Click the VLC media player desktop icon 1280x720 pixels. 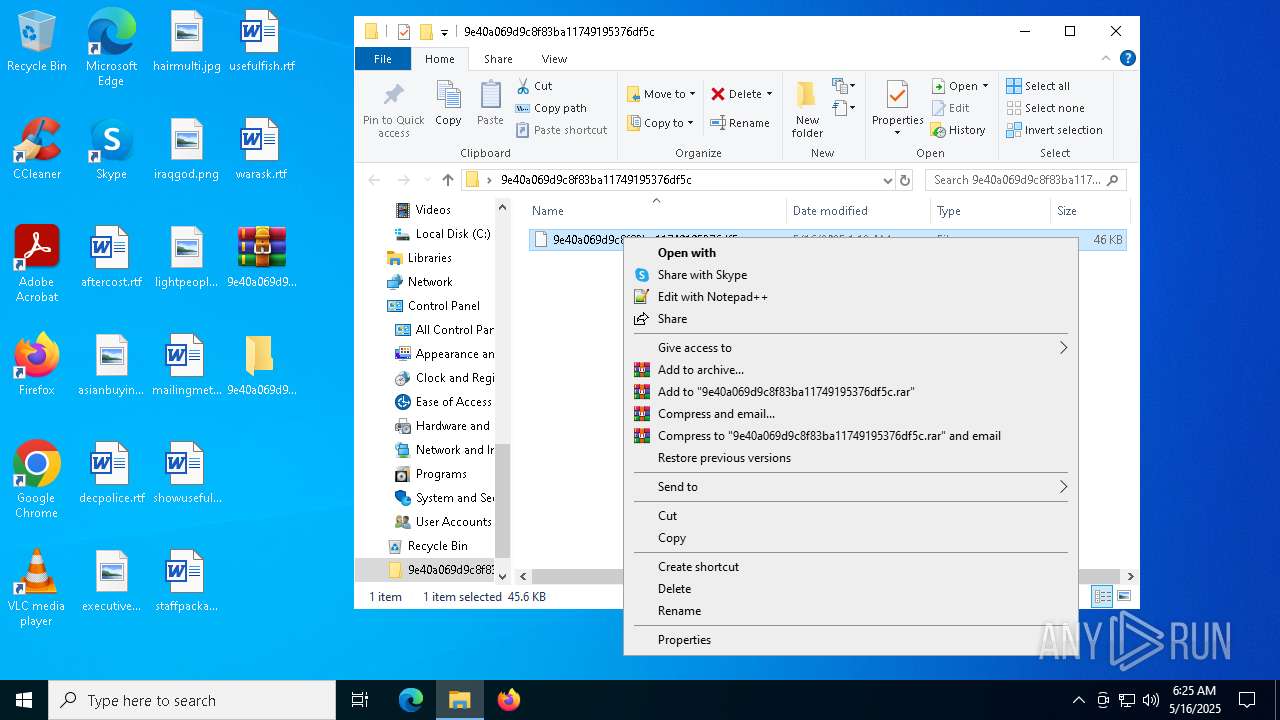[36, 588]
